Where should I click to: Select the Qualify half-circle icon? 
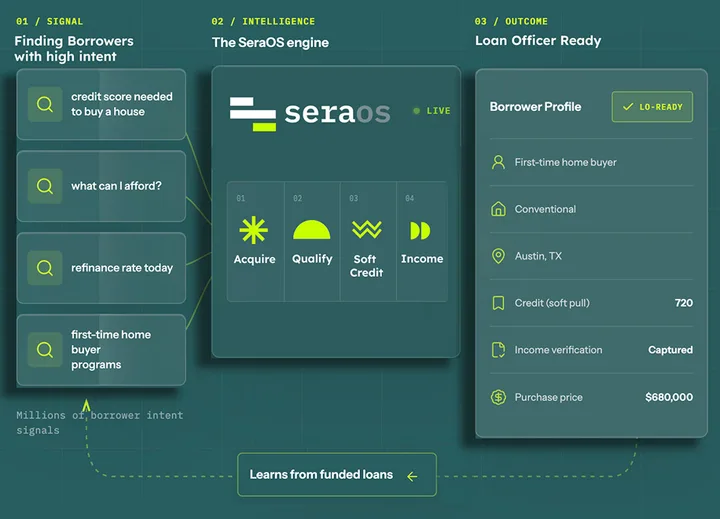[x=312, y=230]
